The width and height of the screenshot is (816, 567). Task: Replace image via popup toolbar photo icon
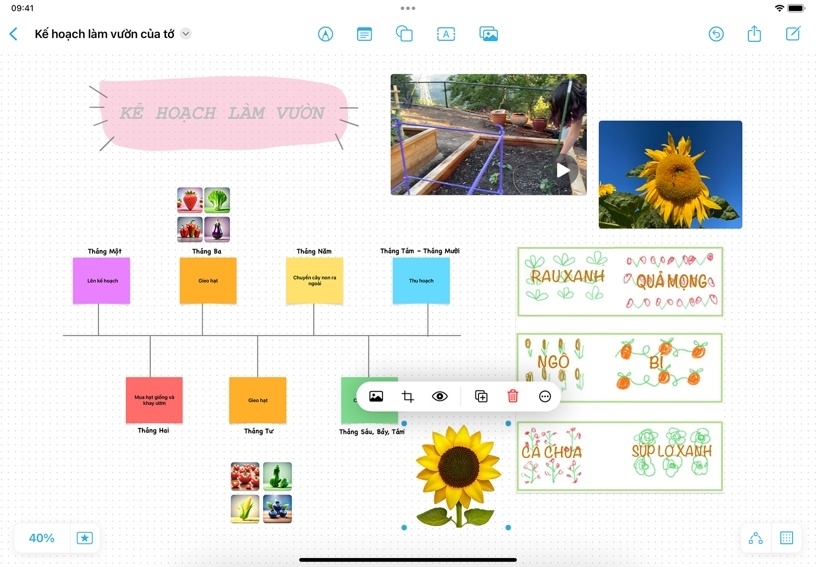coord(376,396)
